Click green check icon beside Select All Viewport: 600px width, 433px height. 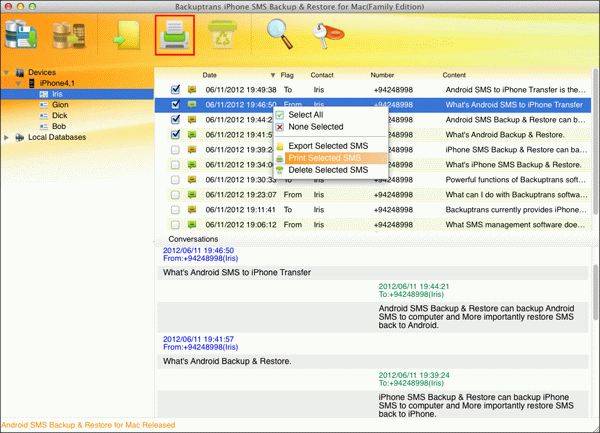(280, 115)
